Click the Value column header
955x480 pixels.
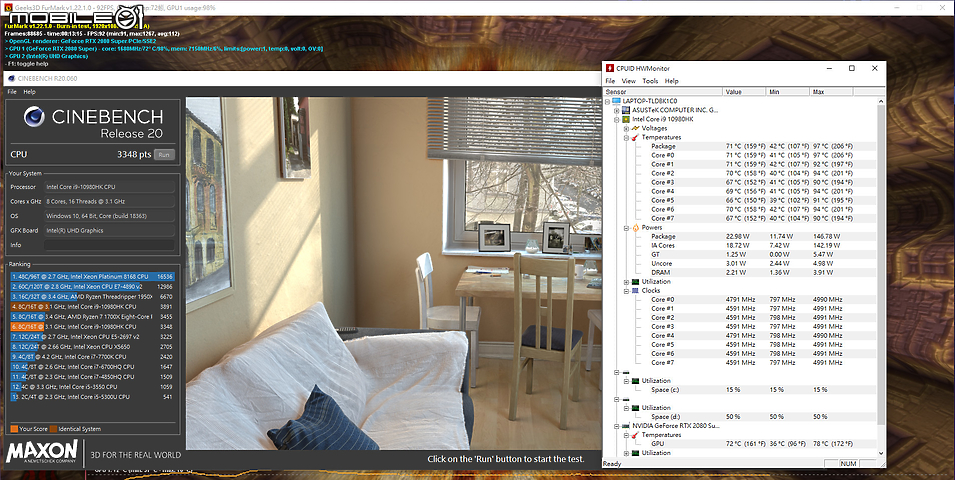744,91
